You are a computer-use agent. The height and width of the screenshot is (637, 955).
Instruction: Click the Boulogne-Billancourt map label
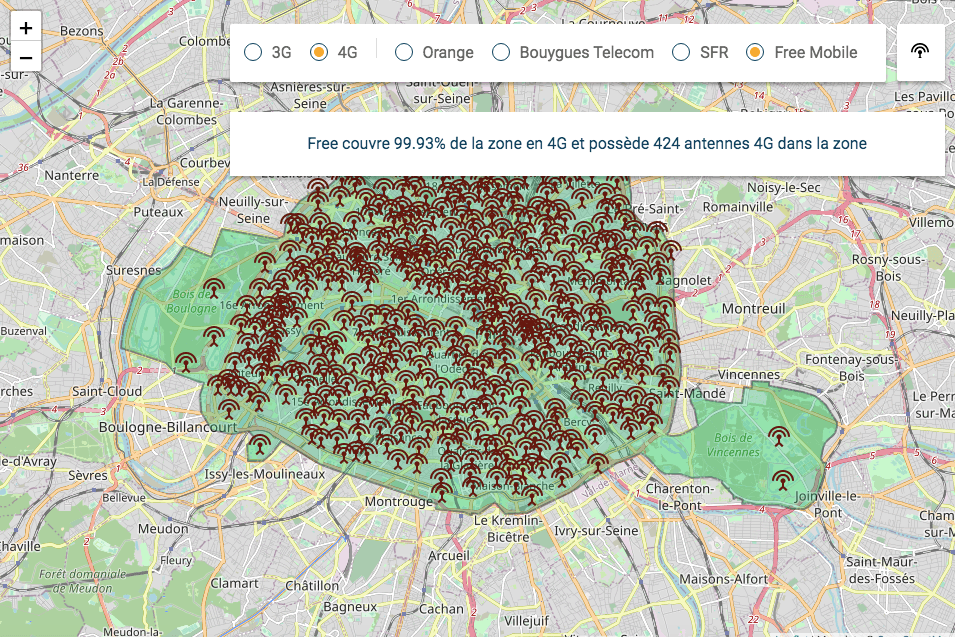pos(168,427)
